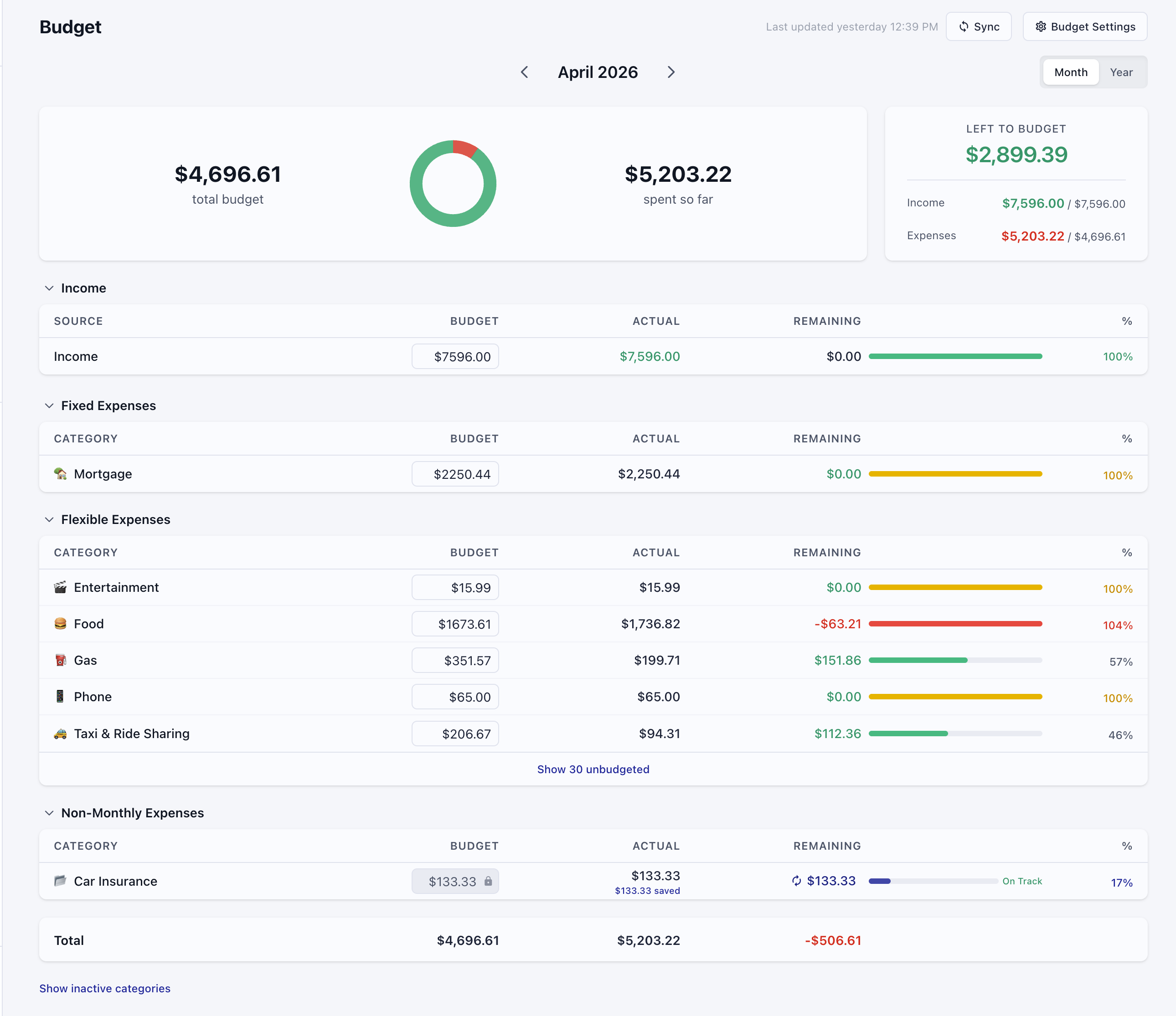Open the Food category
The width and height of the screenshot is (1176, 1016).
88,624
